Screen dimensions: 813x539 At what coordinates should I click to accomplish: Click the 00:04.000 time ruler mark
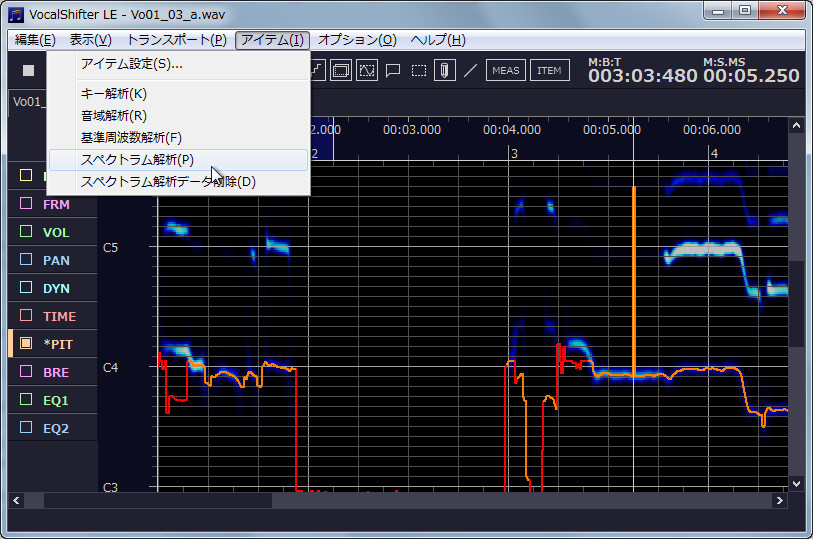click(512, 130)
